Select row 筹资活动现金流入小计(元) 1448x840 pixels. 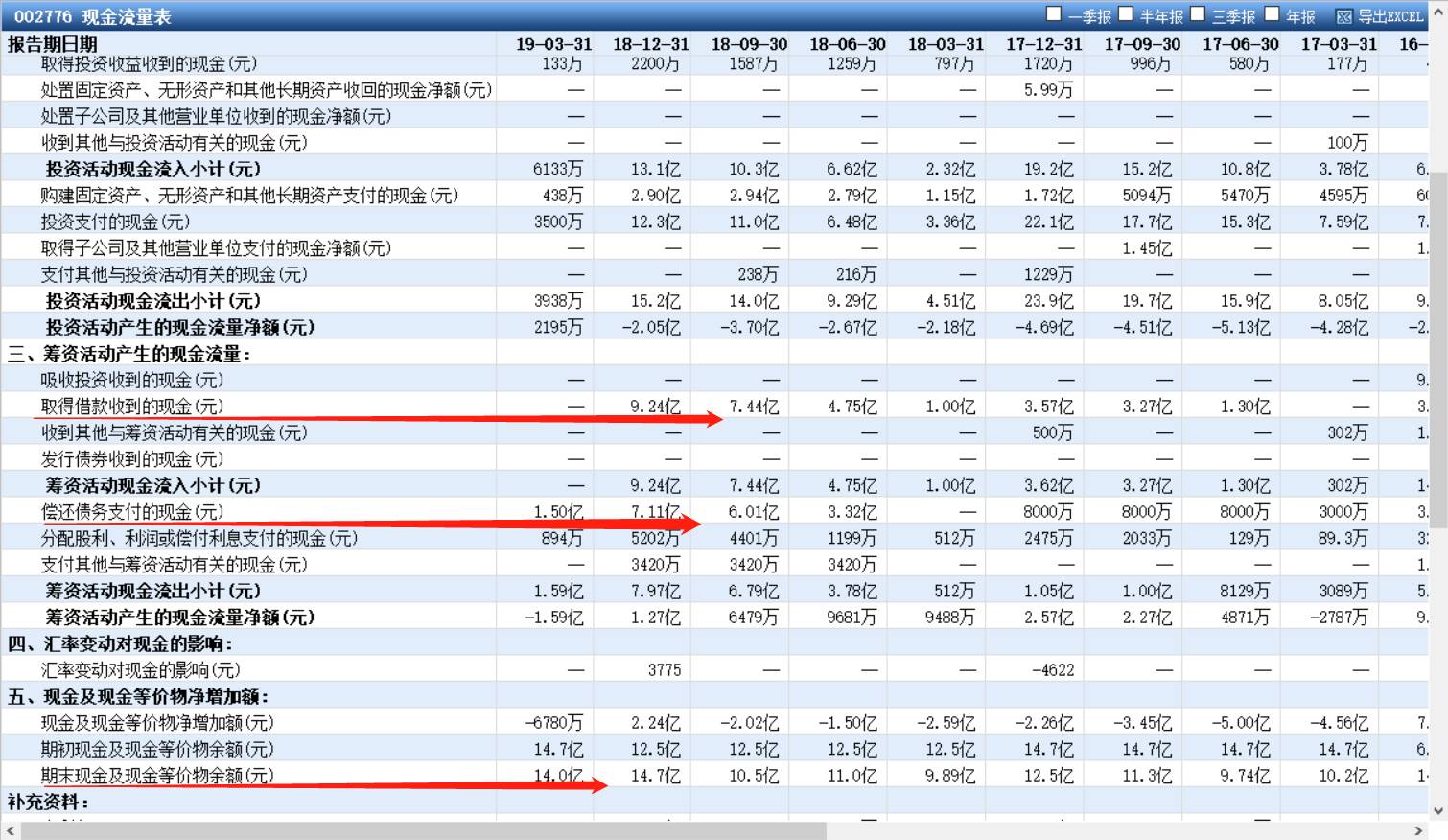714,485
